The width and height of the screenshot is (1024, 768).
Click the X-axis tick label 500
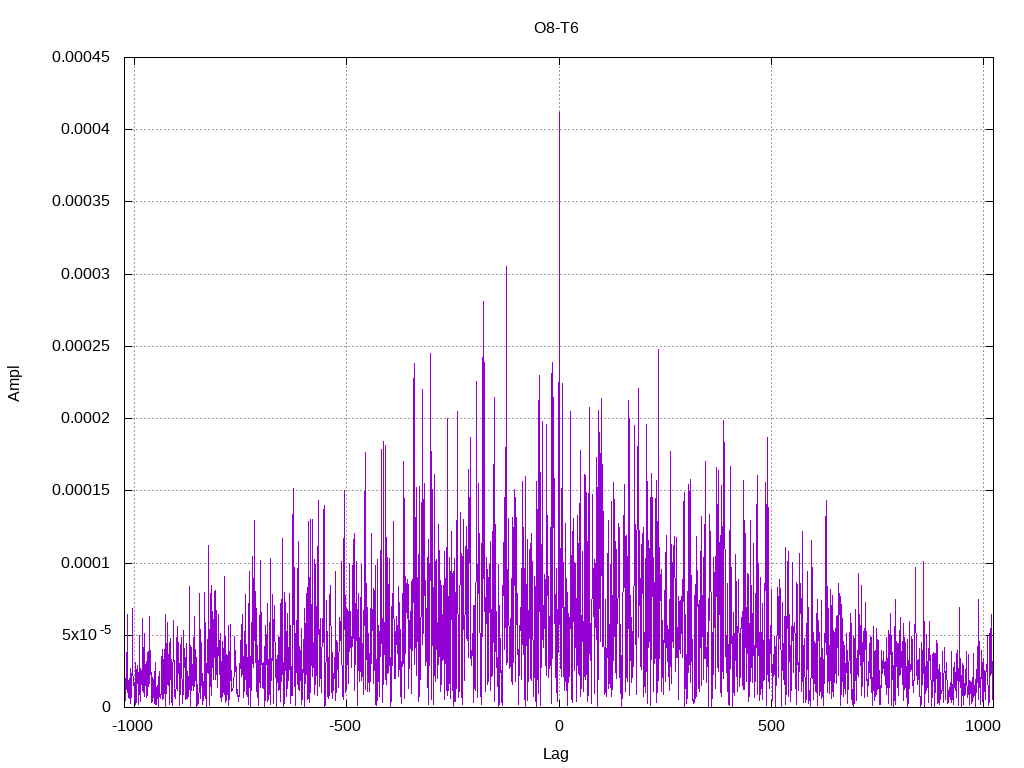click(x=771, y=726)
